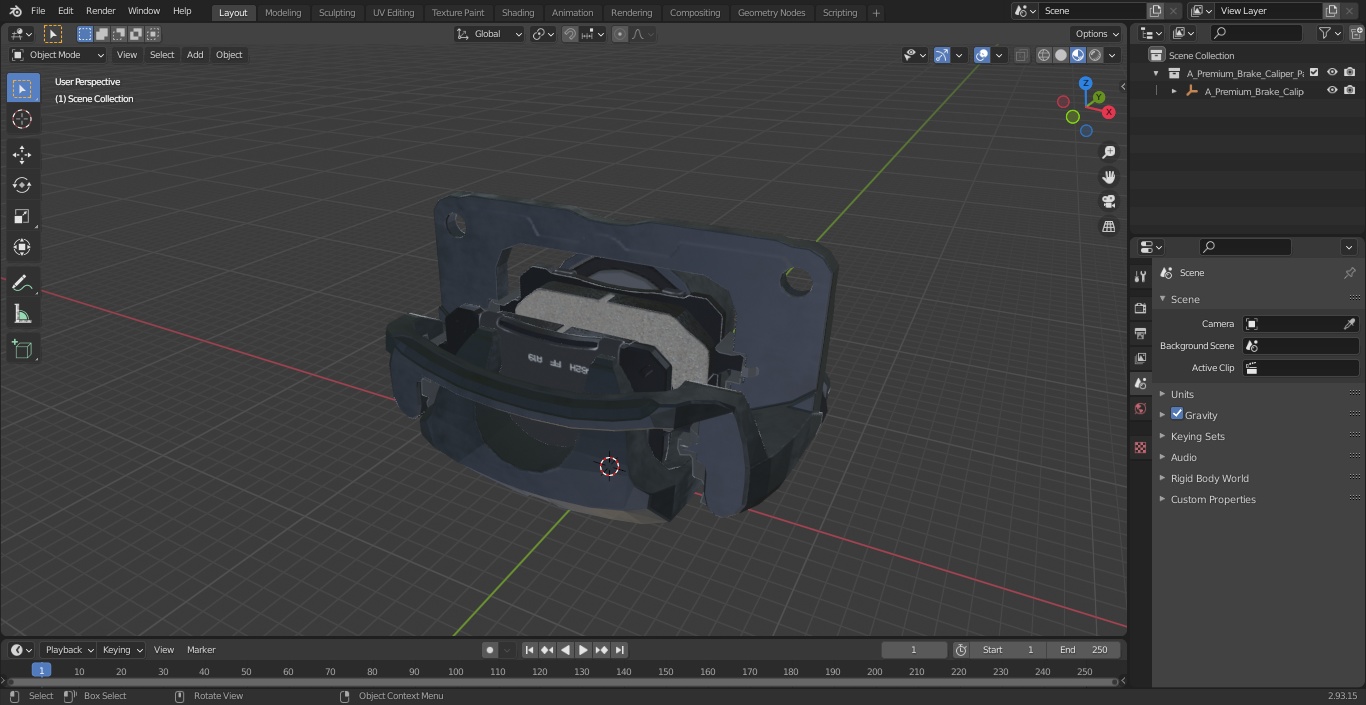Switch to material preview shading

tap(1078, 55)
